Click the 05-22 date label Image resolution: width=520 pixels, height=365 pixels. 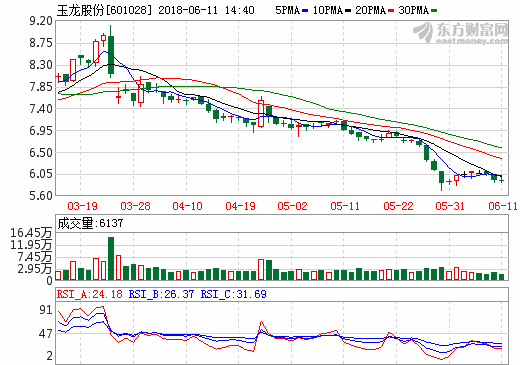point(398,206)
